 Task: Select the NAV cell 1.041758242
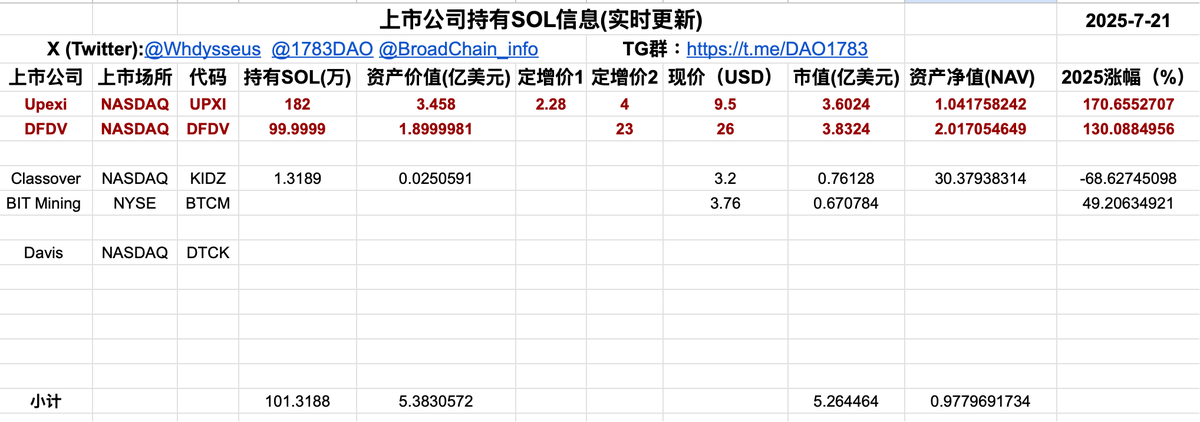click(982, 104)
